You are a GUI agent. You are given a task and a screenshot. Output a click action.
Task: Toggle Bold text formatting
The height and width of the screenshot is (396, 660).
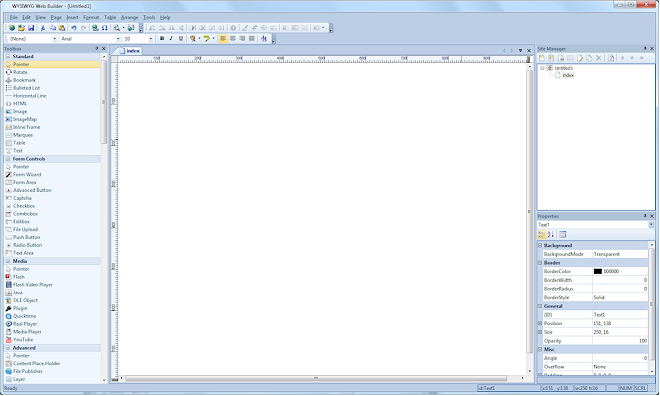[162, 39]
